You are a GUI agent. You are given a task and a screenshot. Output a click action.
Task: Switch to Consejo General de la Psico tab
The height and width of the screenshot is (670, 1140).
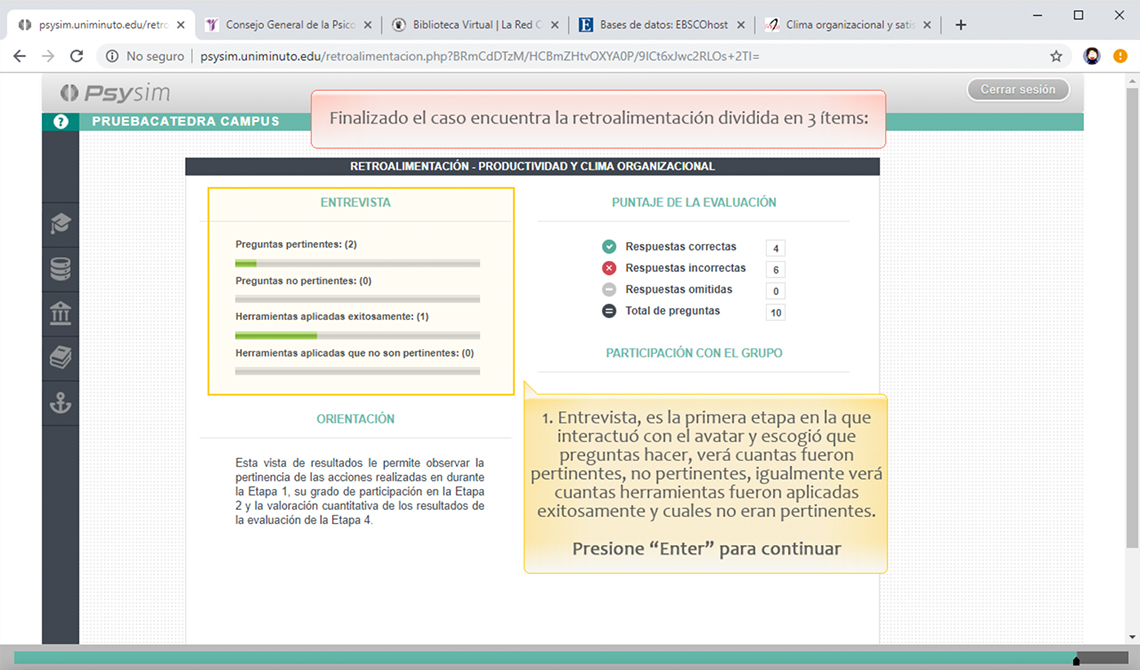(289, 25)
